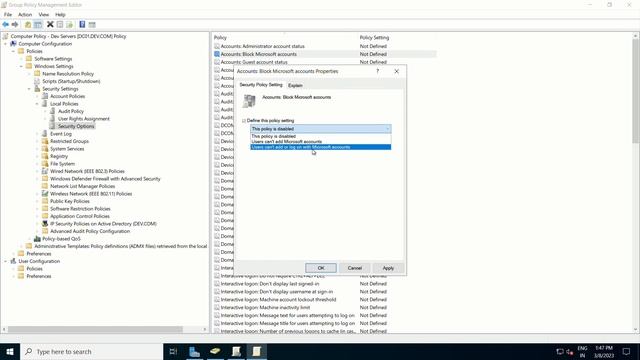Click the Computer Configuration icon in tree

[x=13, y=44]
